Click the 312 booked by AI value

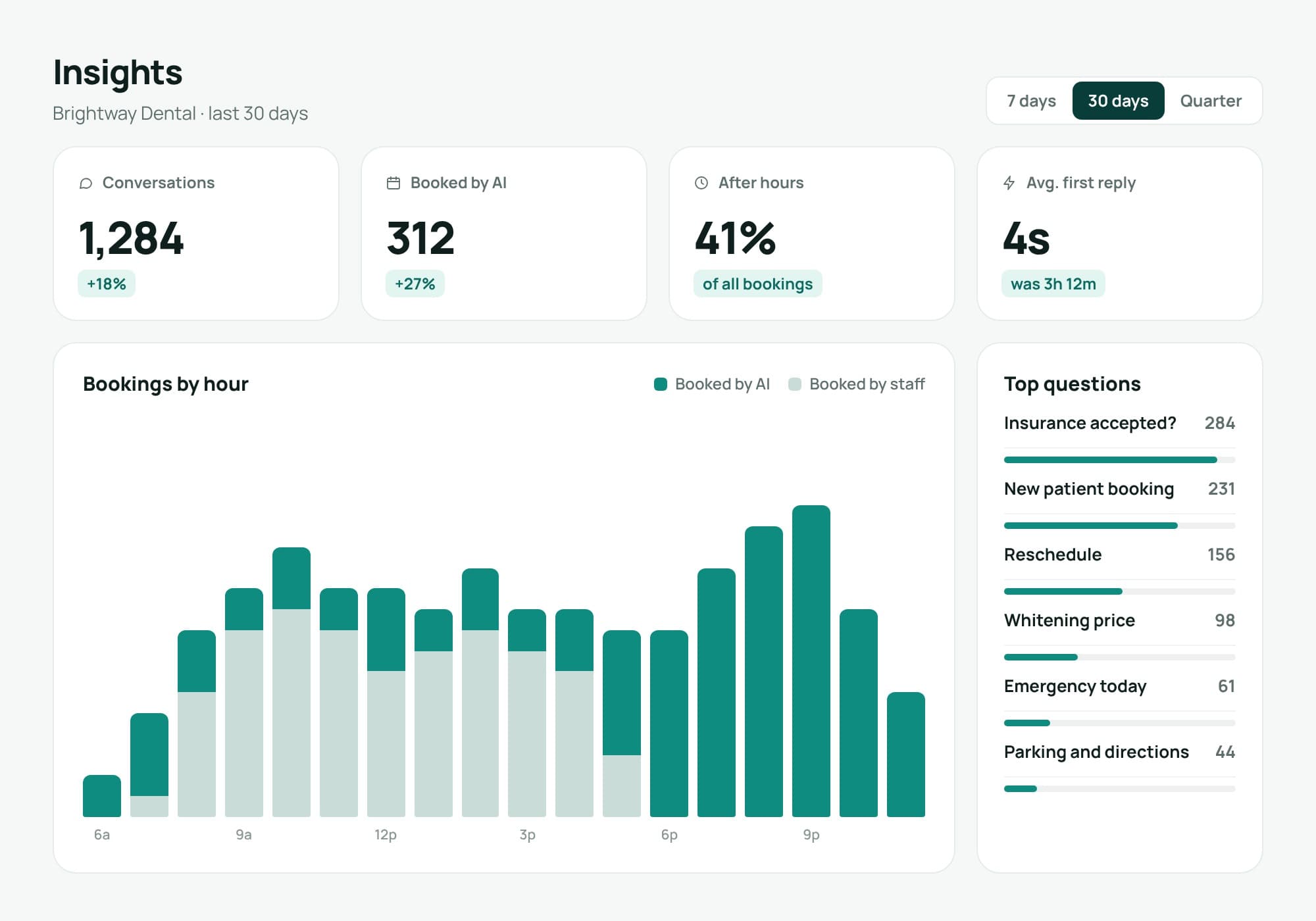(420, 238)
